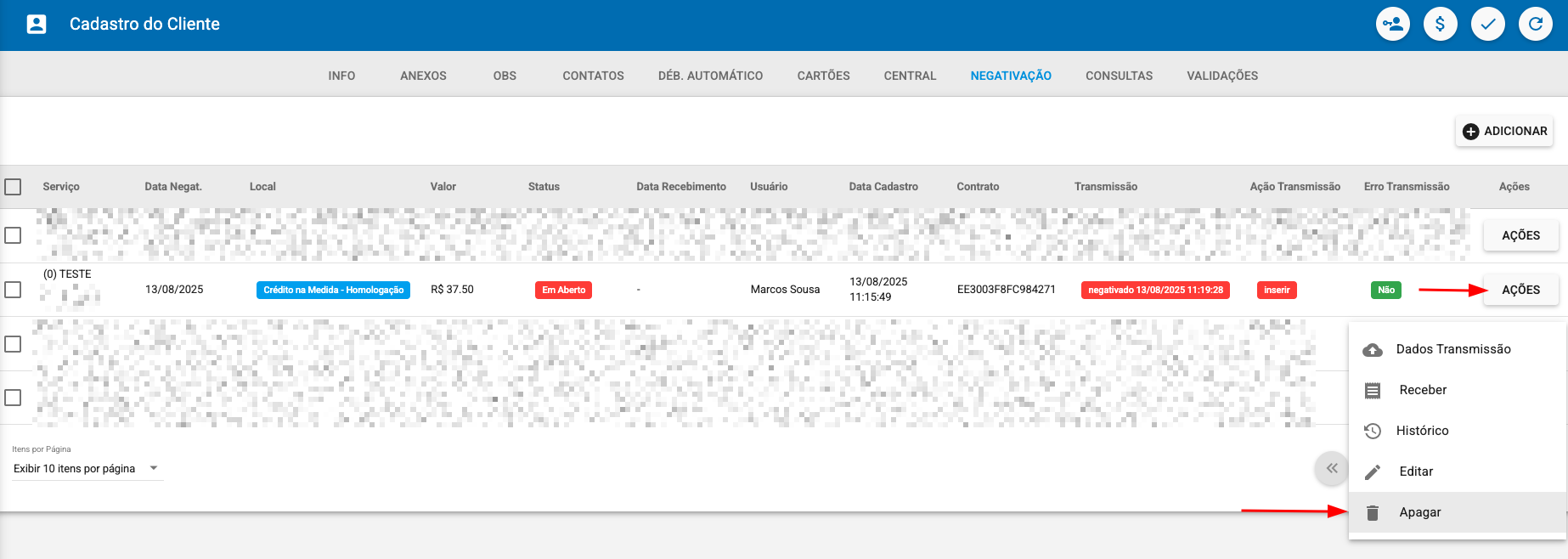Click the double chevron previous page button

1332,468
